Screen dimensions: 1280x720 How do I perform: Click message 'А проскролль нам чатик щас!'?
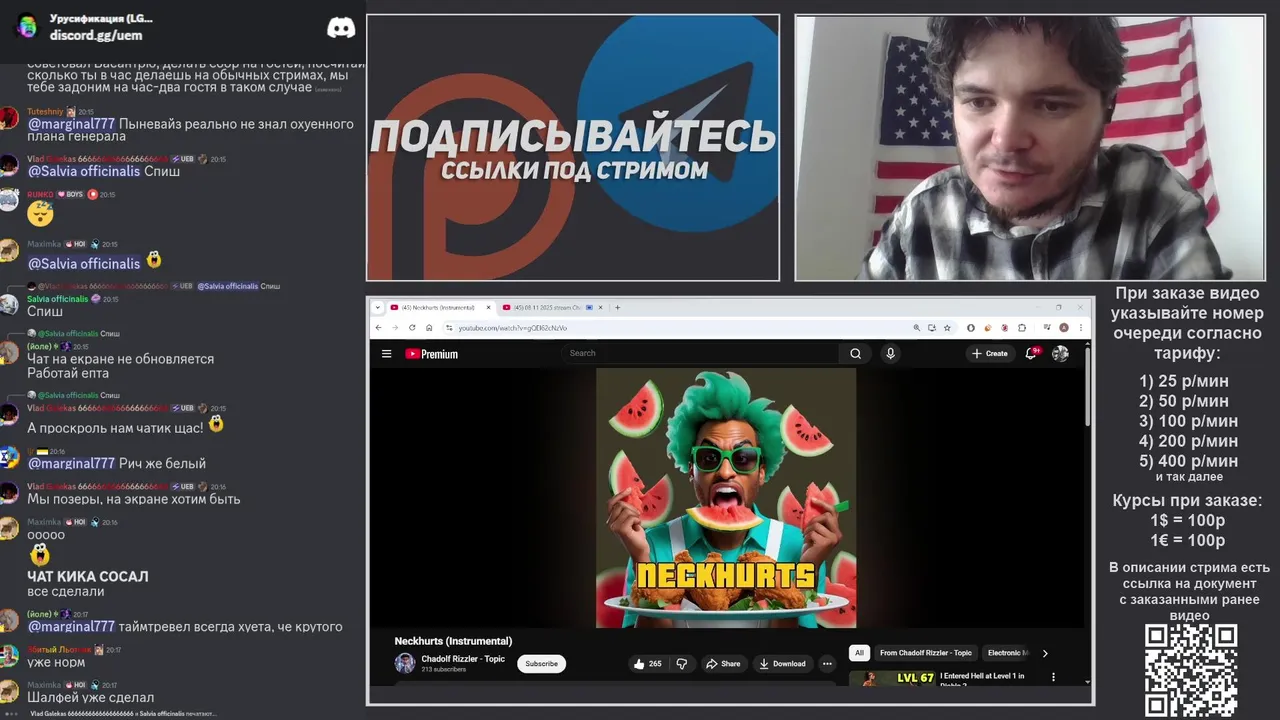[115, 428]
